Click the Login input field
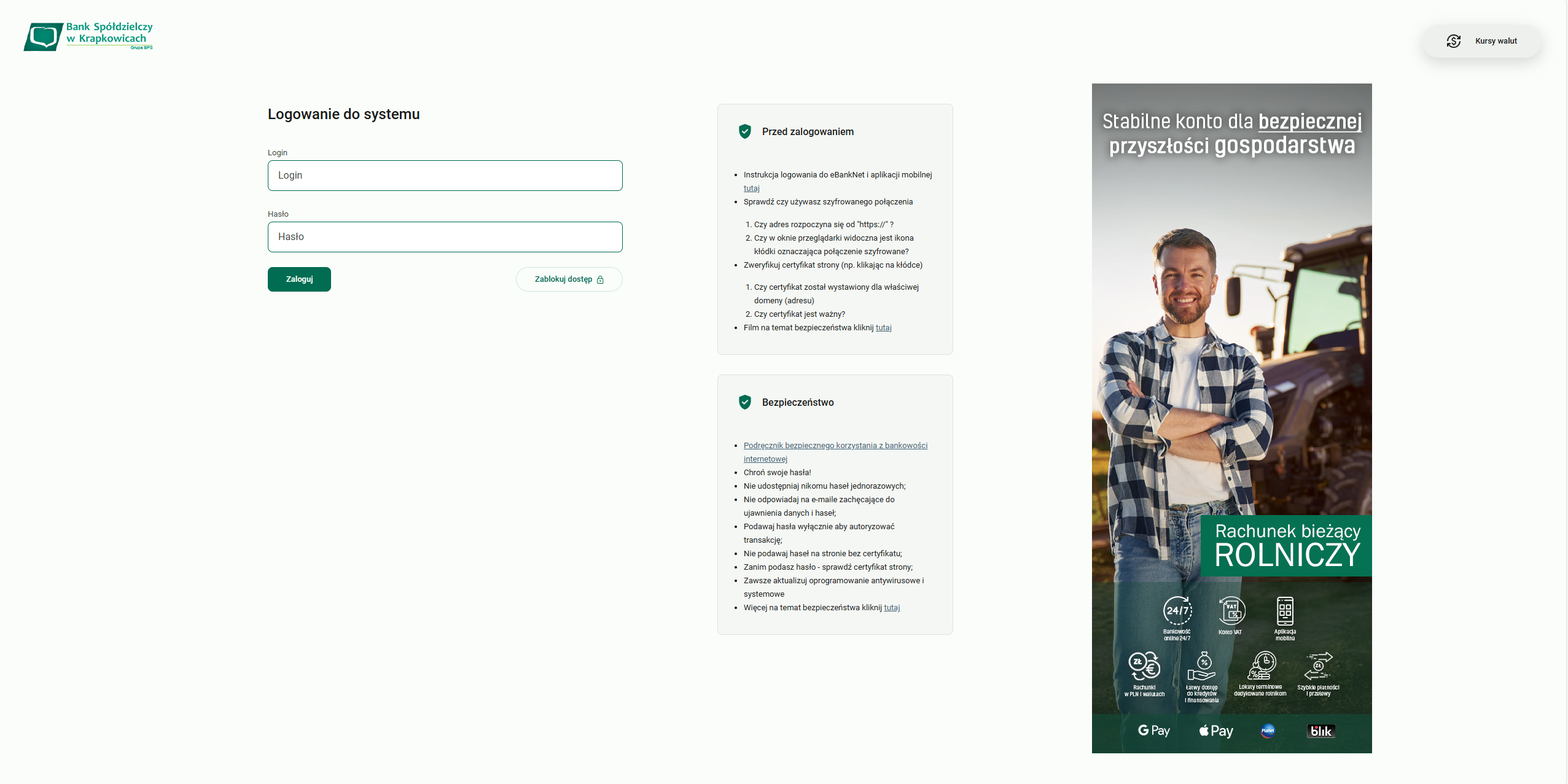Viewport: 1568px width, 784px height. (x=445, y=176)
